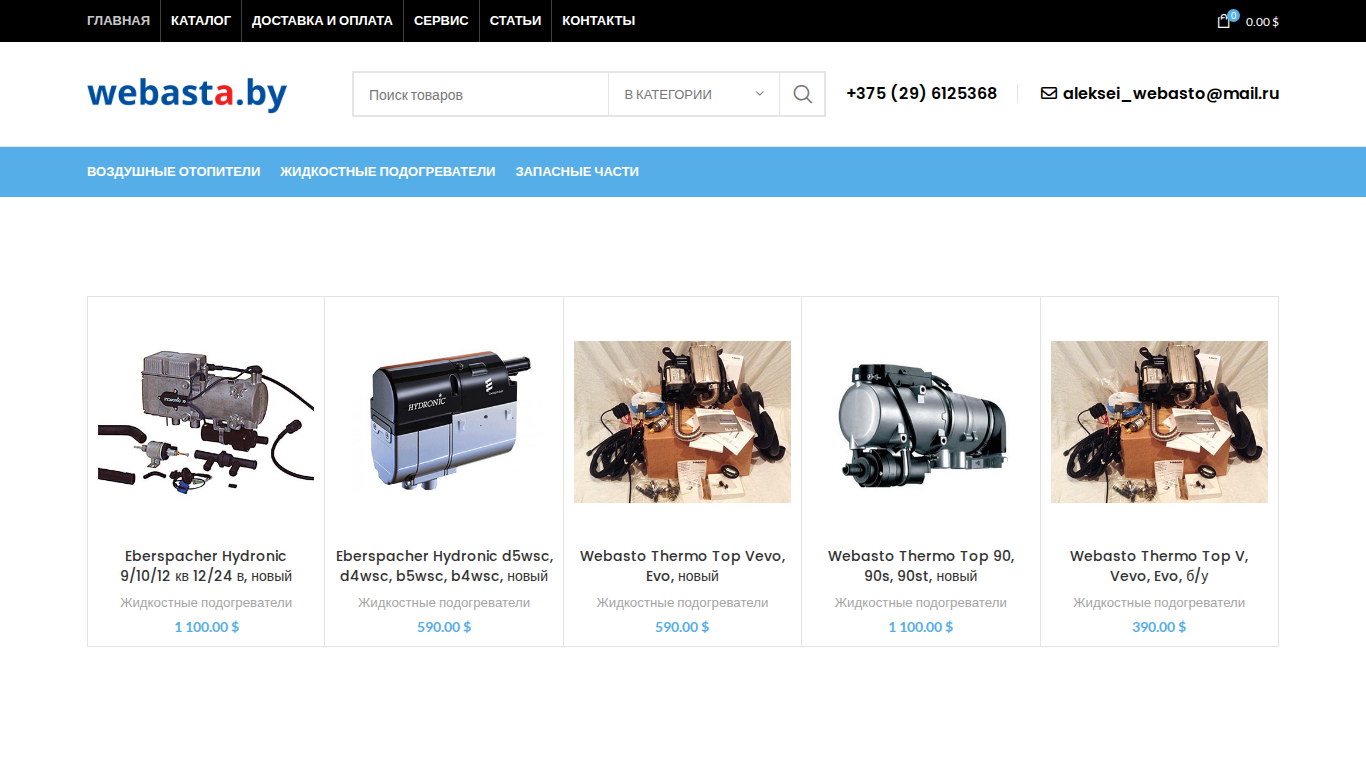1366x768 pixels.
Task: Click the title 'Eberspacher Hydronic d5wsc, d4wsc, b5wsc, b4wsc'
Action: point(444,566)
